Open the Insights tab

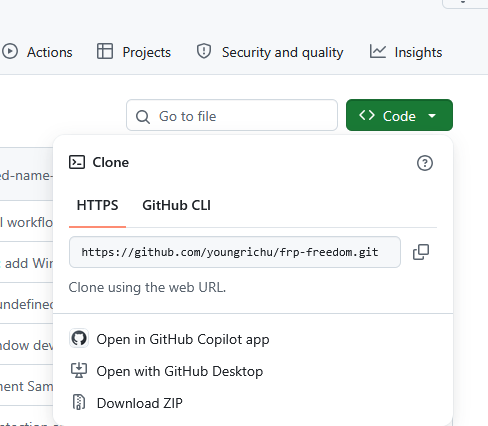click(x=406, y=52)
